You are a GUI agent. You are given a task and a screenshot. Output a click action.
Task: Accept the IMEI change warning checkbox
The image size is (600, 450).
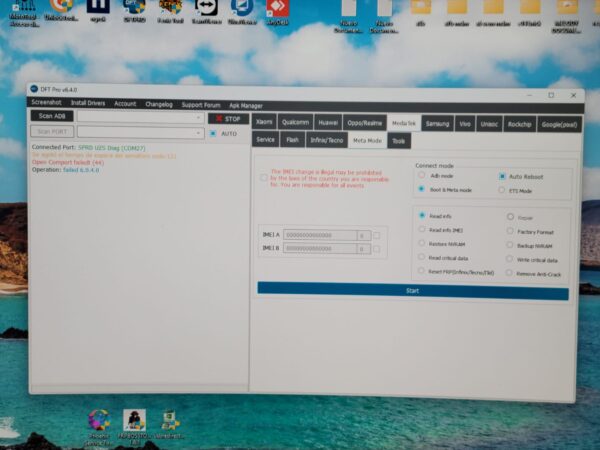(264, 177)
